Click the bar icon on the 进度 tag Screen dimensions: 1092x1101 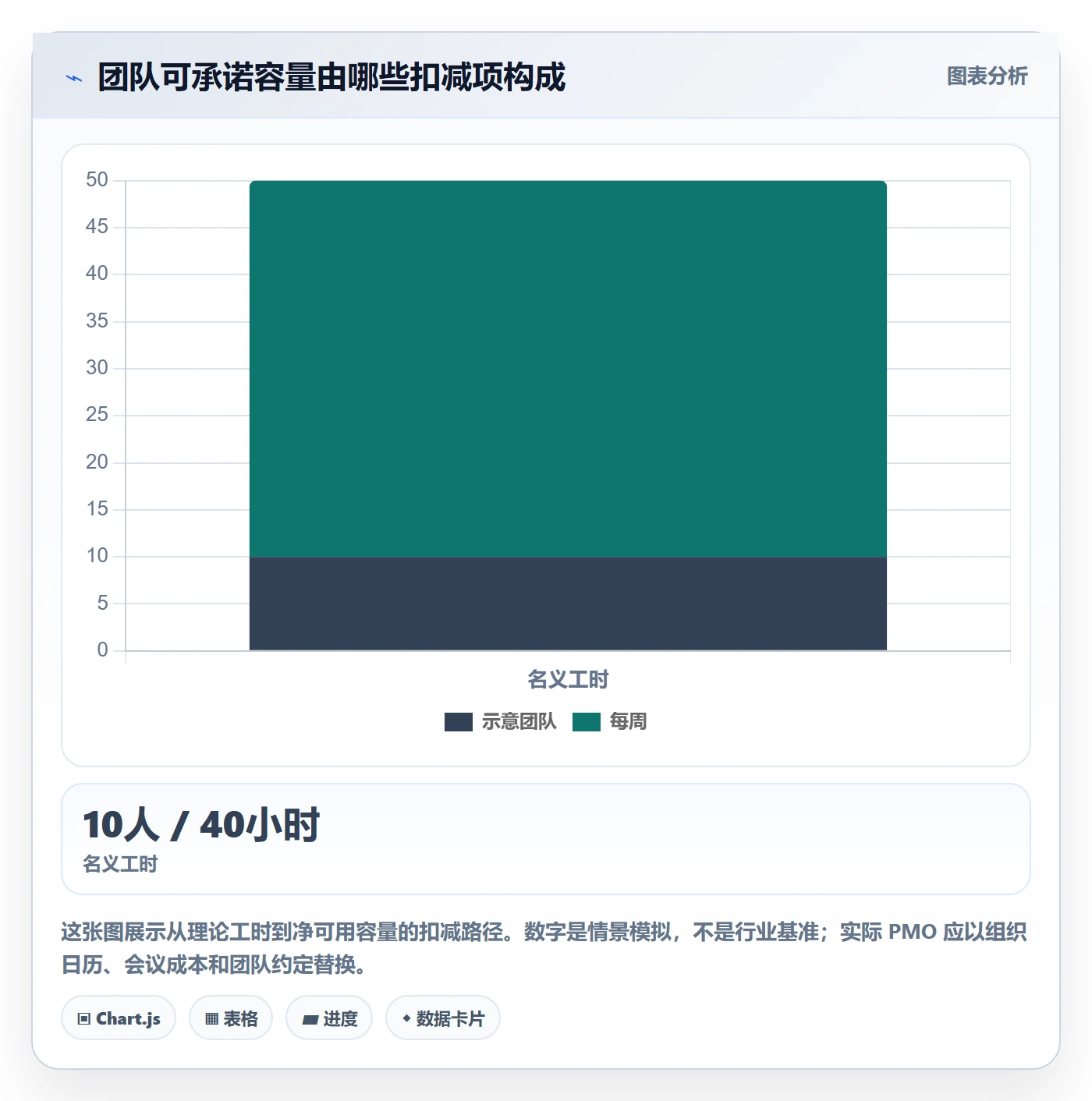tap(310, 1019)
